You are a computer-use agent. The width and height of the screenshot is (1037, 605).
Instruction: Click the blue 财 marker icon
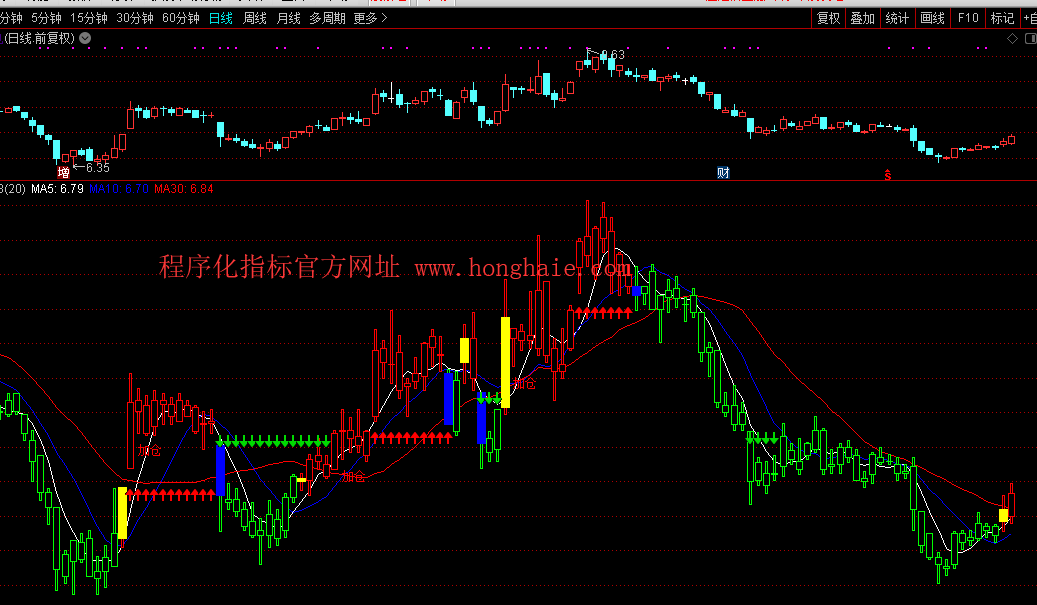pyautogui.click(x=723, y=172)
